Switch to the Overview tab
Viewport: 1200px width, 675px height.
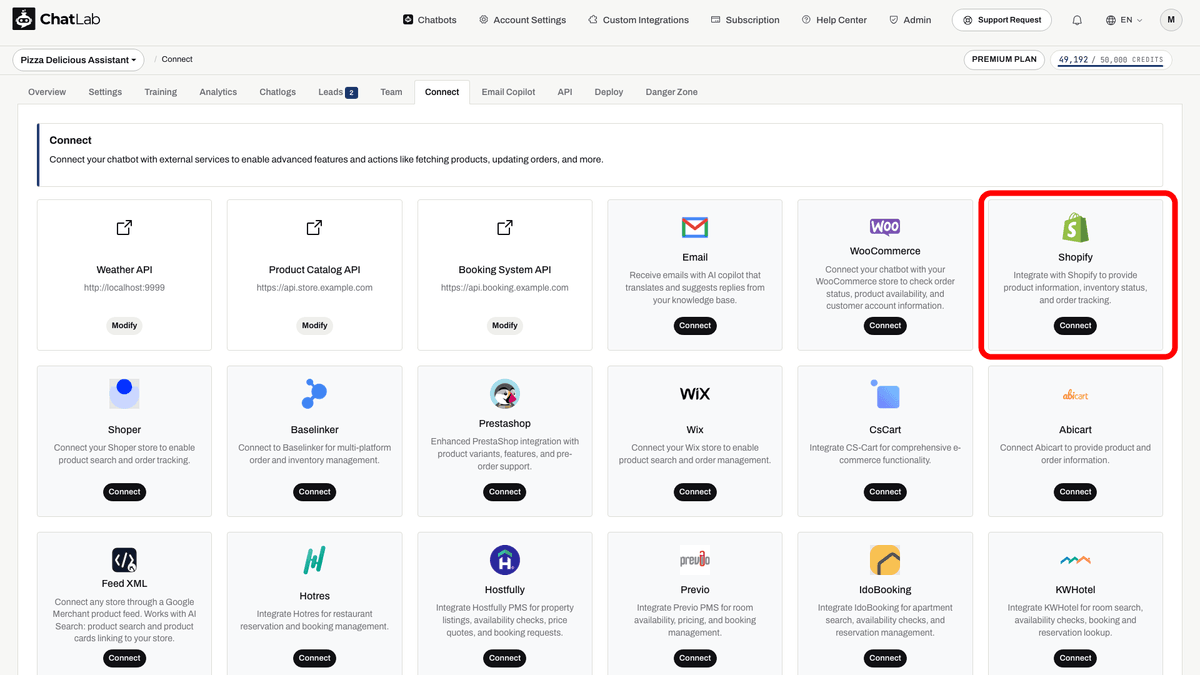pos(47,92)
